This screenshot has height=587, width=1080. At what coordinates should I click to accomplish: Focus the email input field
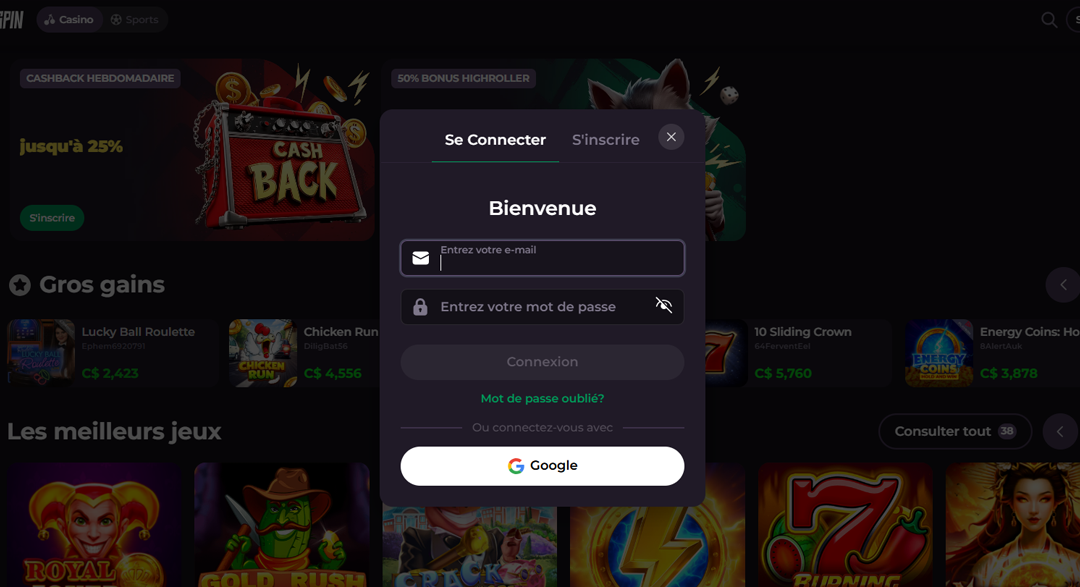click(542, 258)
